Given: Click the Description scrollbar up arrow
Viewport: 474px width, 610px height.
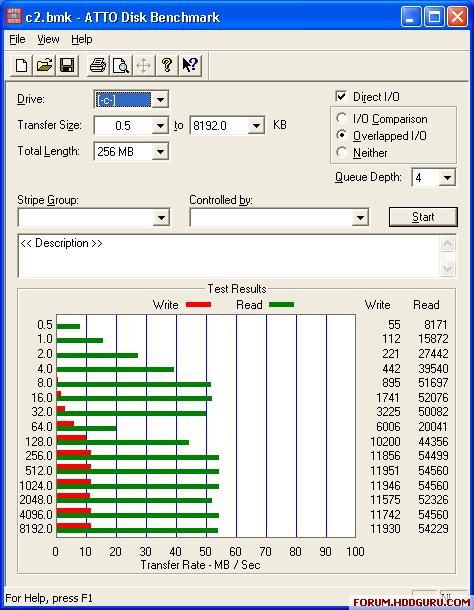Looking at the screenshot, I should [448, 244].
